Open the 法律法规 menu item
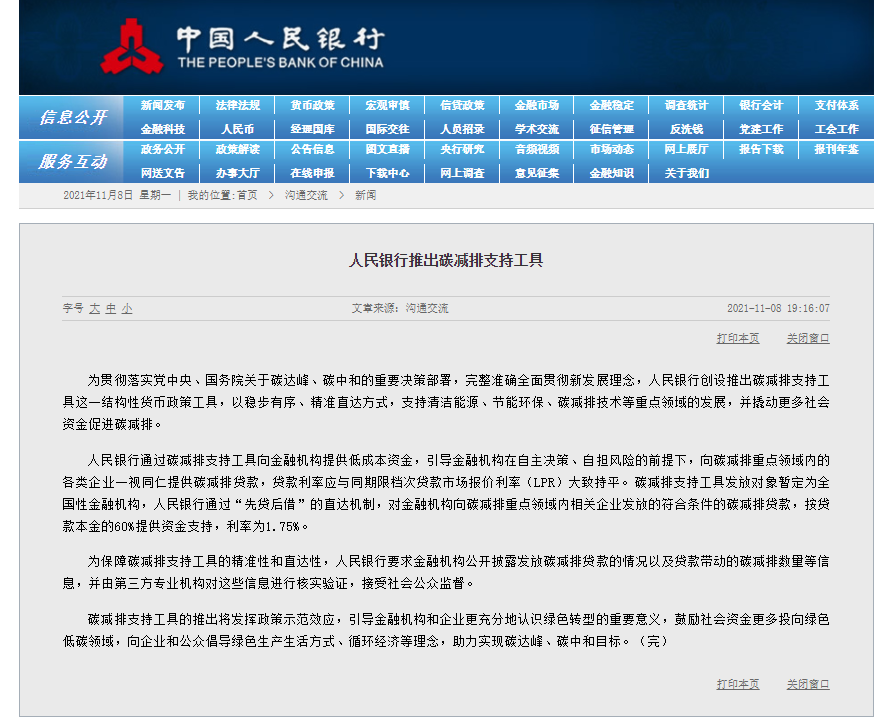 [238, 105]
